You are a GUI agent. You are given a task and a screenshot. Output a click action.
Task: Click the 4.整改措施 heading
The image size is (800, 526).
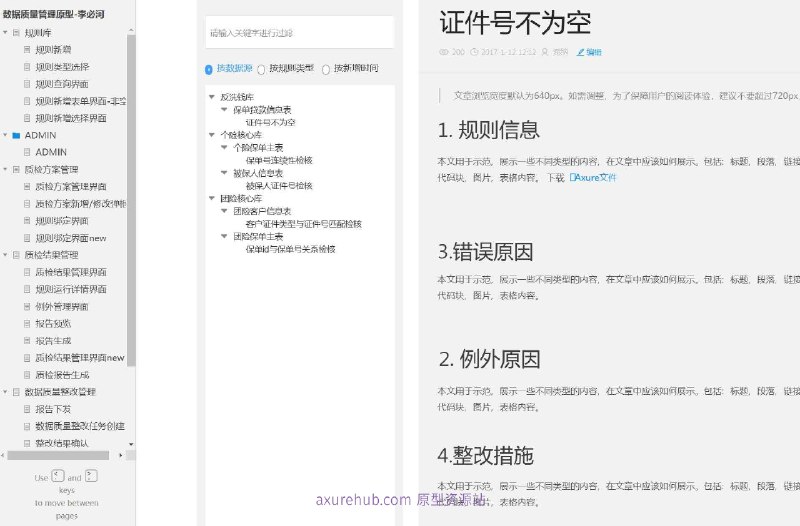click(x=486, y=456)
